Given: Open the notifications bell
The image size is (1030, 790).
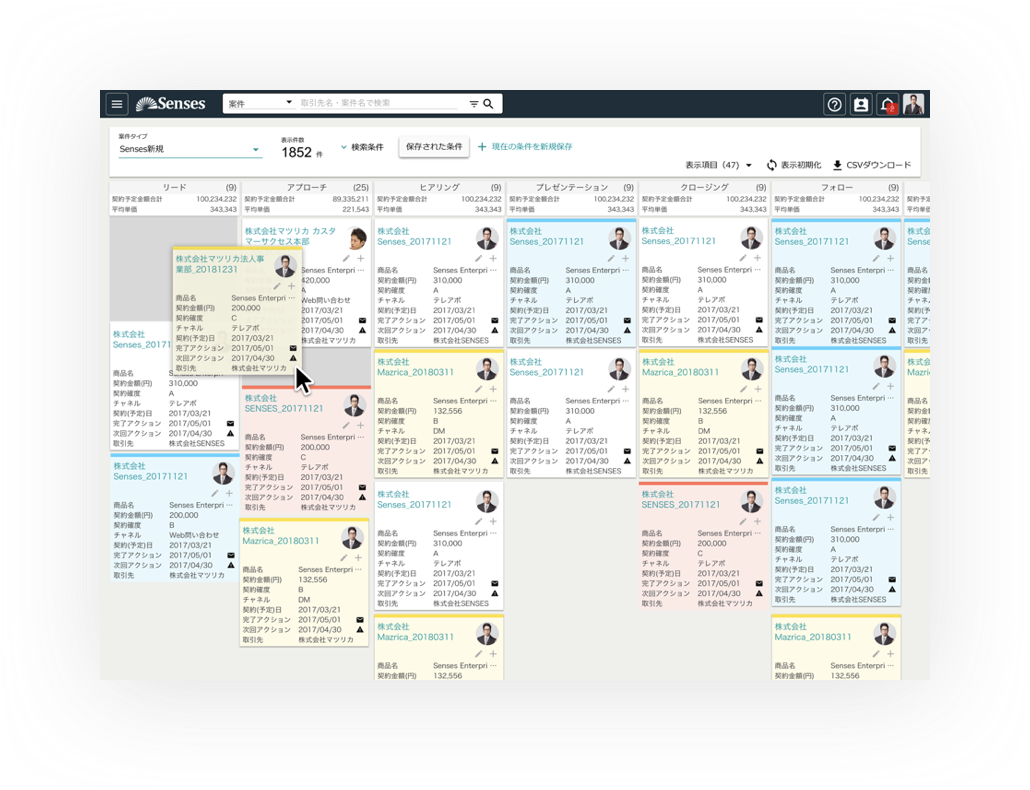Looking at the screenshot, I should pyautogui.click(x=887, y=104).
